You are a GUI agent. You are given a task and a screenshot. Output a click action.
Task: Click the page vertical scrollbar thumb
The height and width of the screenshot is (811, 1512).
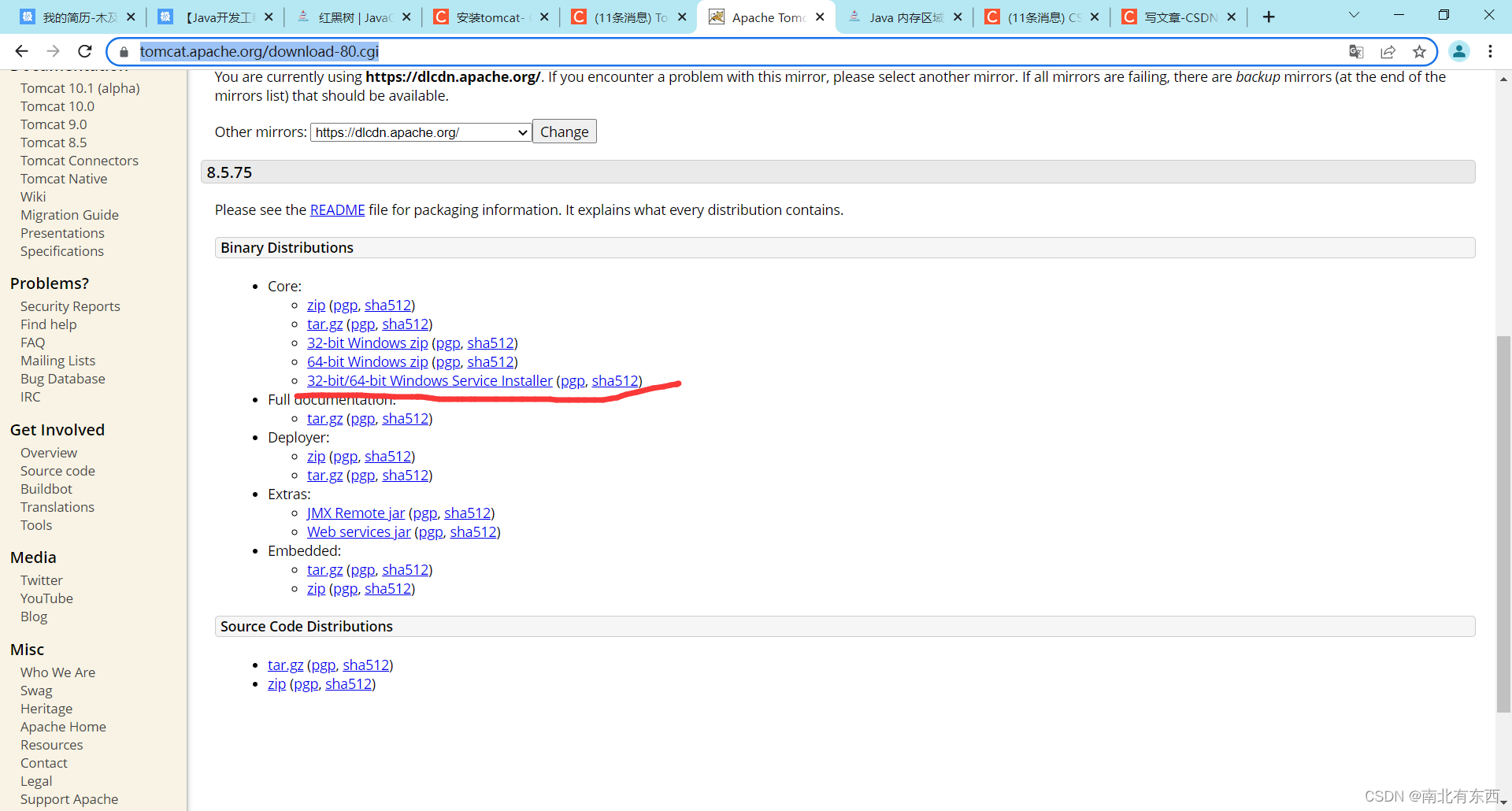(1503, 524)
